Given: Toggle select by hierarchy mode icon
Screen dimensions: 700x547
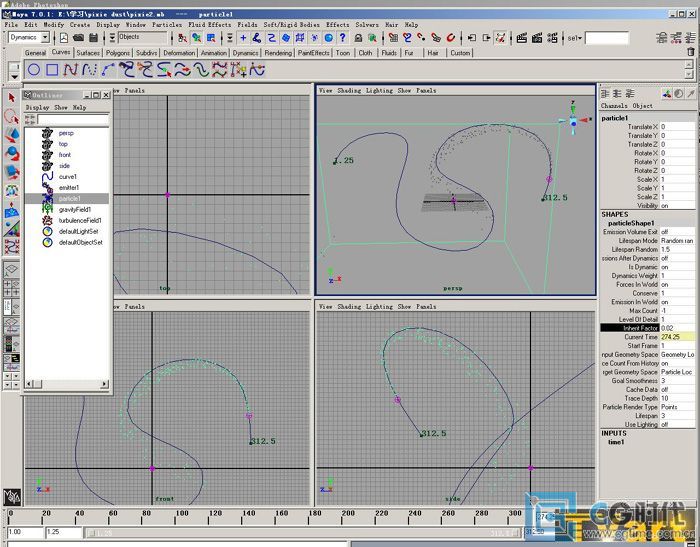Looking at the screenshot, I should pos(182,38).
